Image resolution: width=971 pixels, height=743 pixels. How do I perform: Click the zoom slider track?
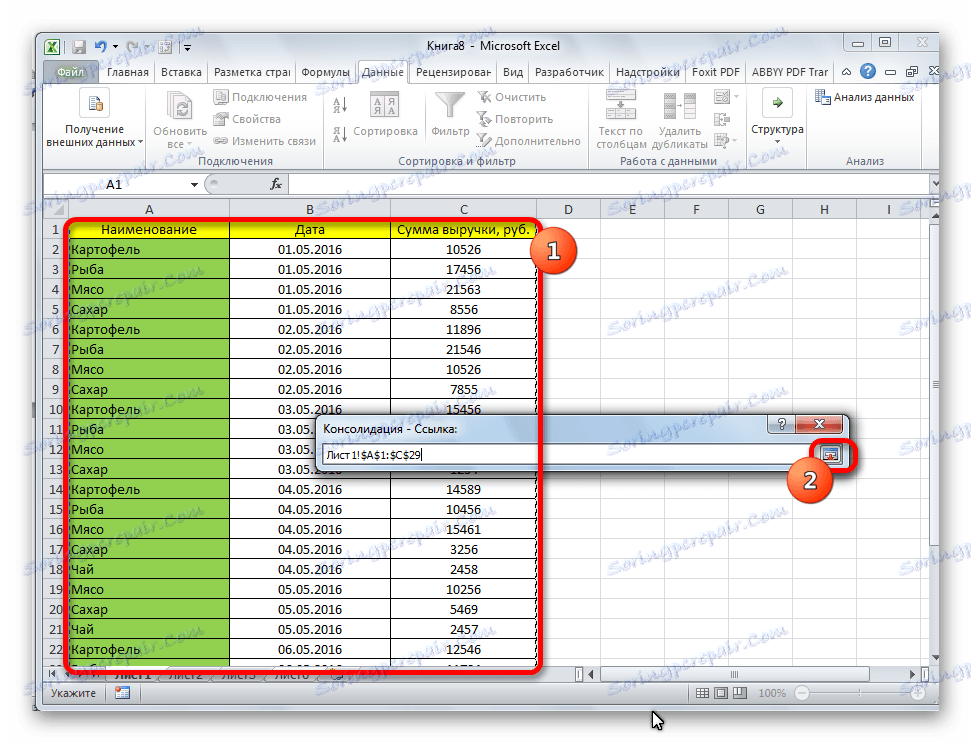click(860, 693)
